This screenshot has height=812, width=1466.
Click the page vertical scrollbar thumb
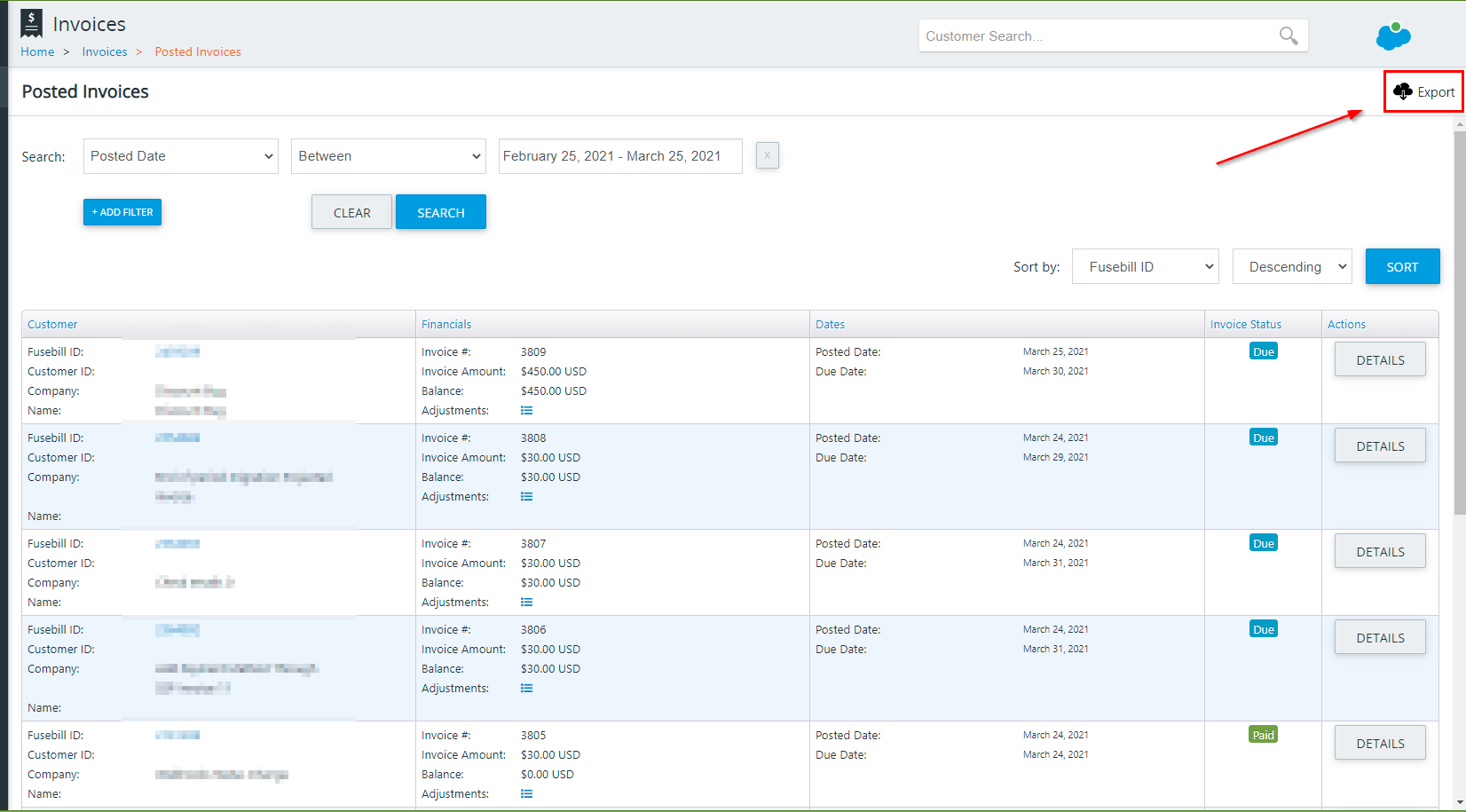(x=1460, y=322)
